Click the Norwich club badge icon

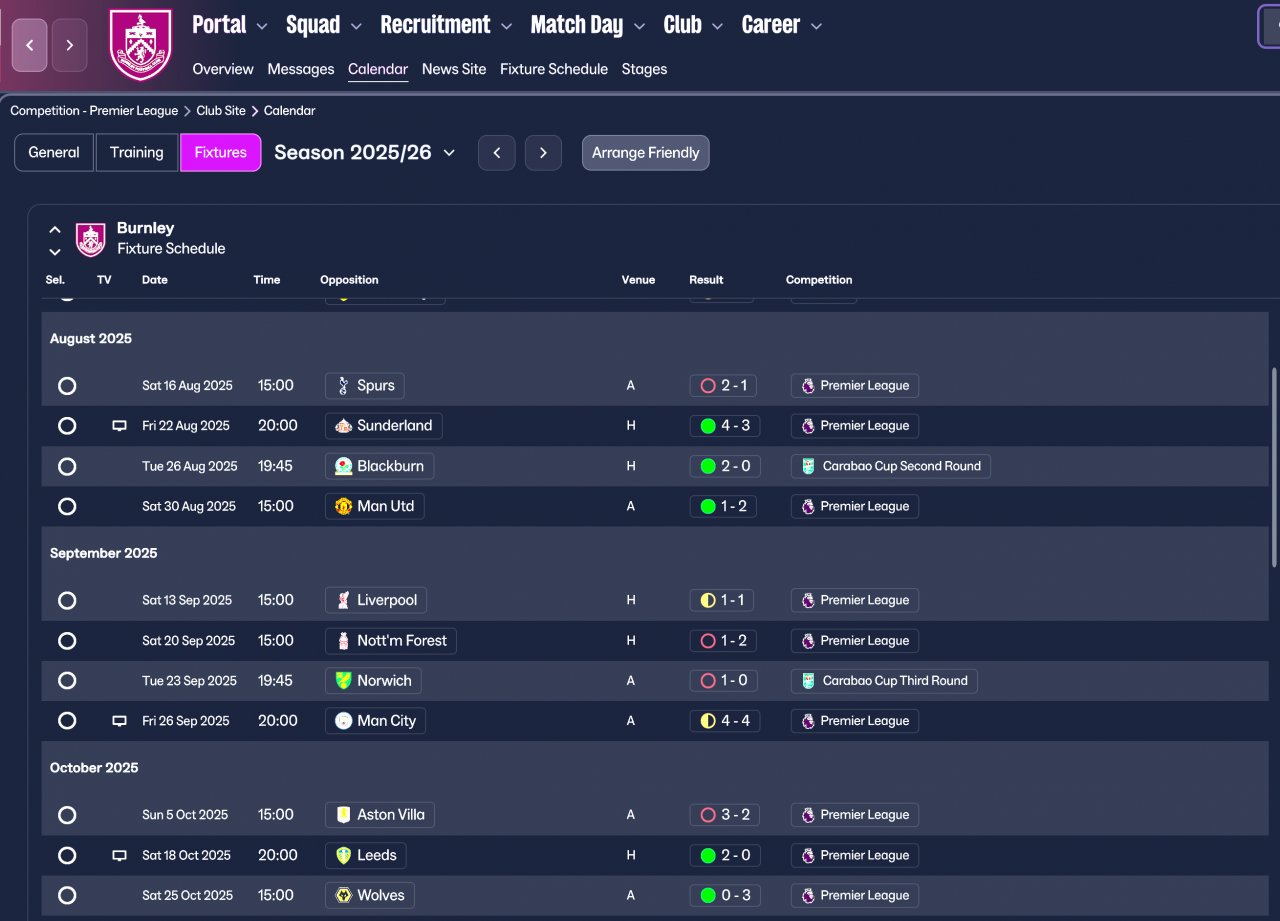pos(343,681)
